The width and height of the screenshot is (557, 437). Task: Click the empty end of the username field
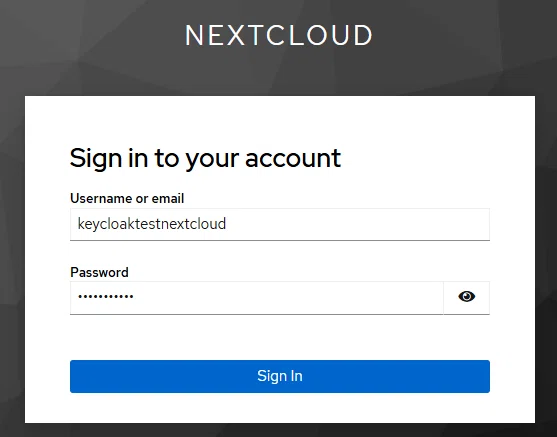pyautogui.click(x=355, y=224)
